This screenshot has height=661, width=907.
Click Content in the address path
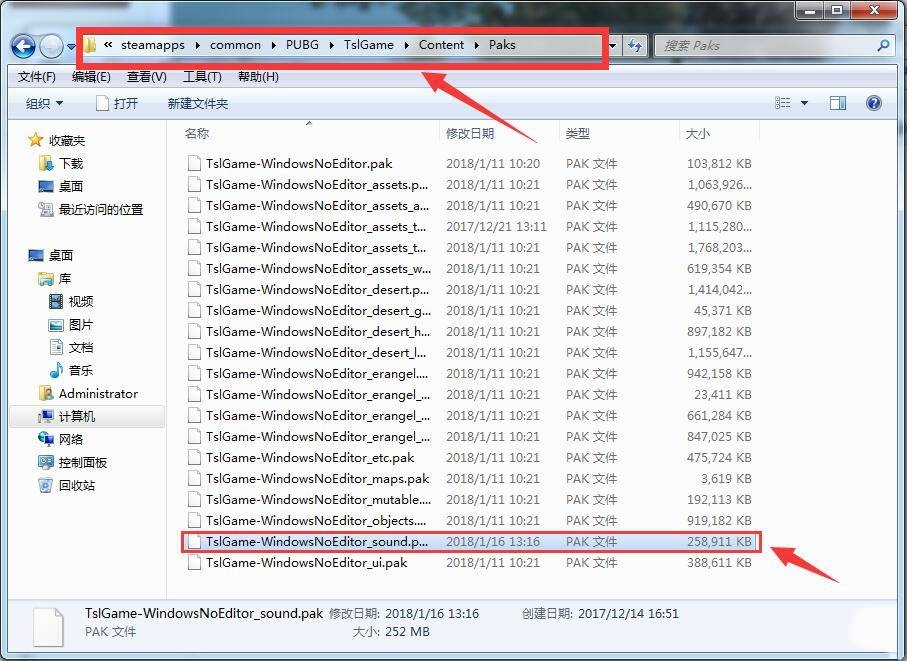[441, 45]
